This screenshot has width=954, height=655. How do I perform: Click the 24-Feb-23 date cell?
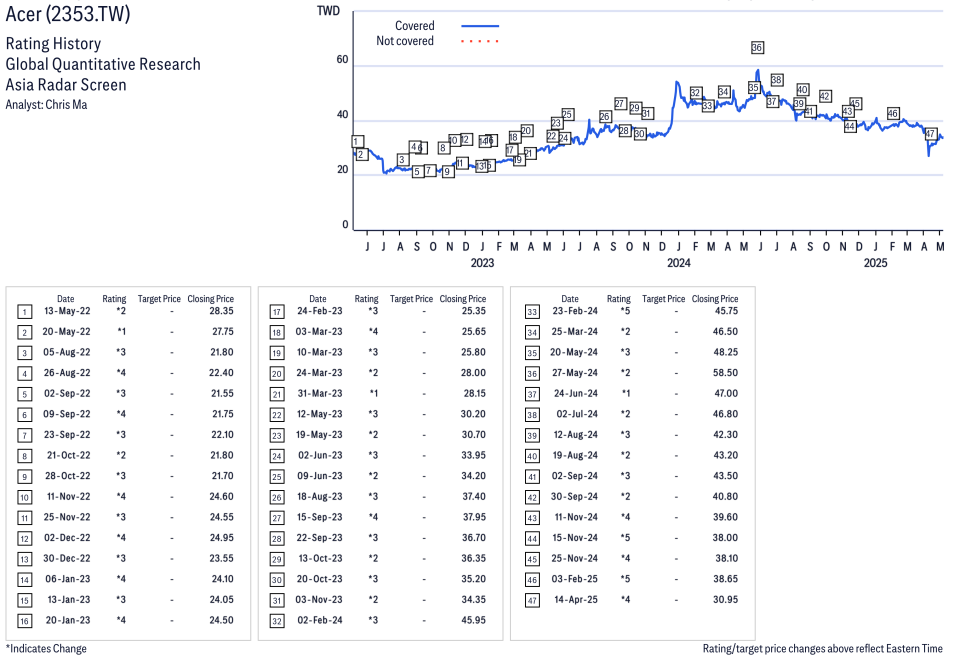(x=319, y=311)
